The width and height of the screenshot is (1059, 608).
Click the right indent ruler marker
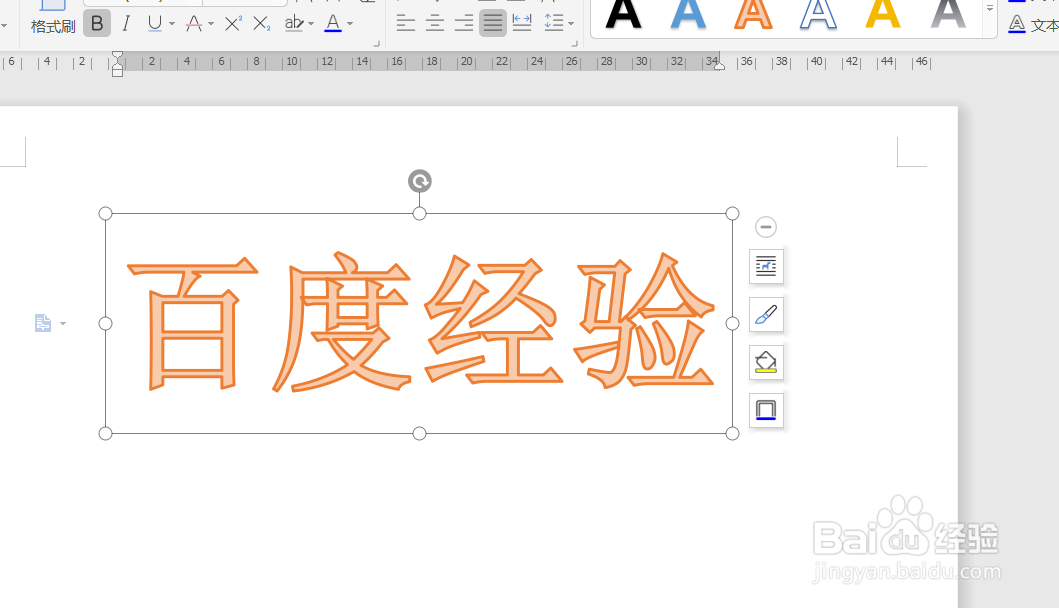(719, 66)
